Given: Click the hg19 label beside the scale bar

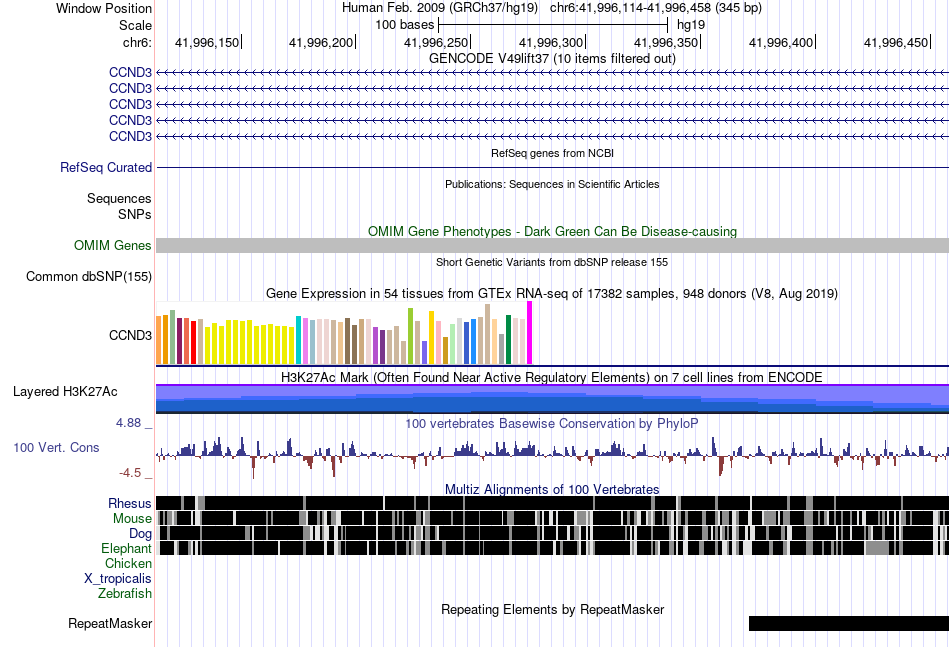Looking at the screenshot, I should point(691,25).
